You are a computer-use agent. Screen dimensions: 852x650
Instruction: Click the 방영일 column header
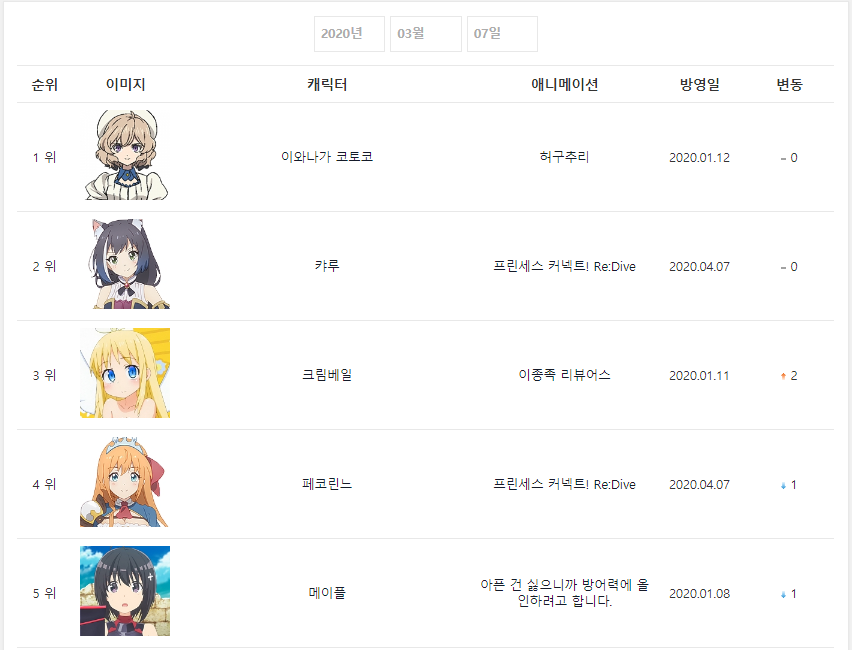click(x=699, y=84)
